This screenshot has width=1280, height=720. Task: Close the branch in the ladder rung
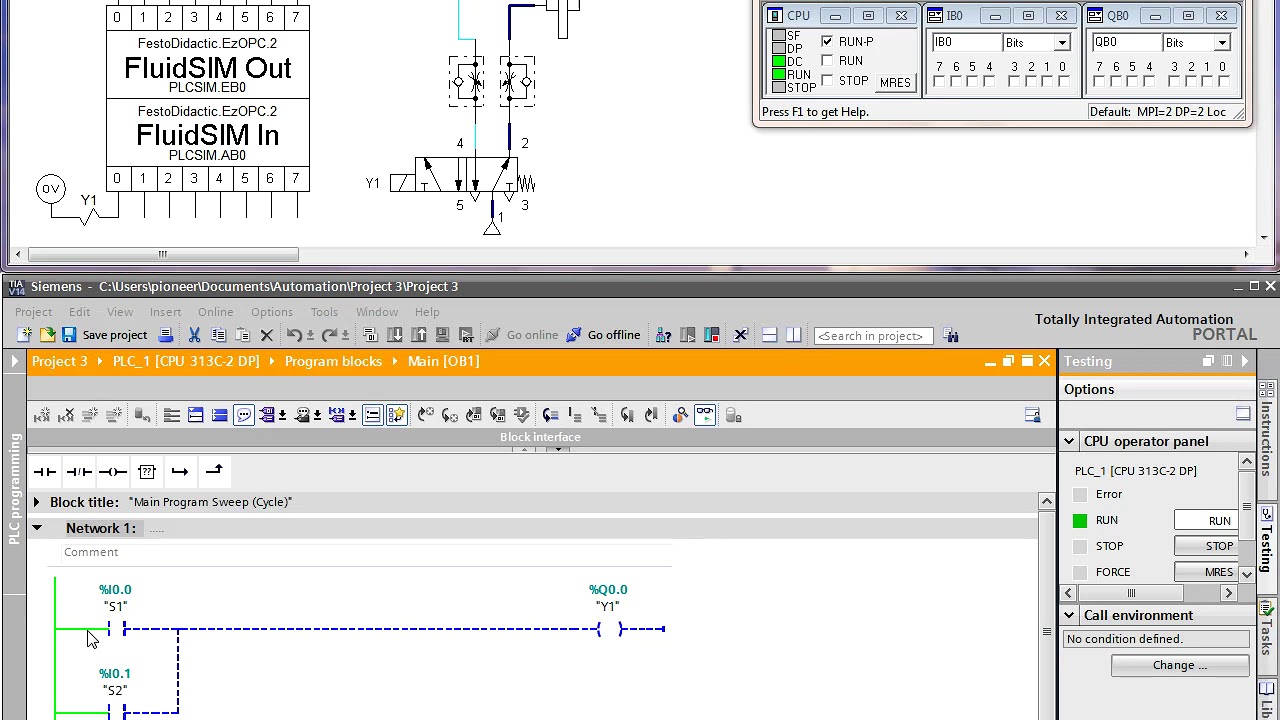click(214, 472)
